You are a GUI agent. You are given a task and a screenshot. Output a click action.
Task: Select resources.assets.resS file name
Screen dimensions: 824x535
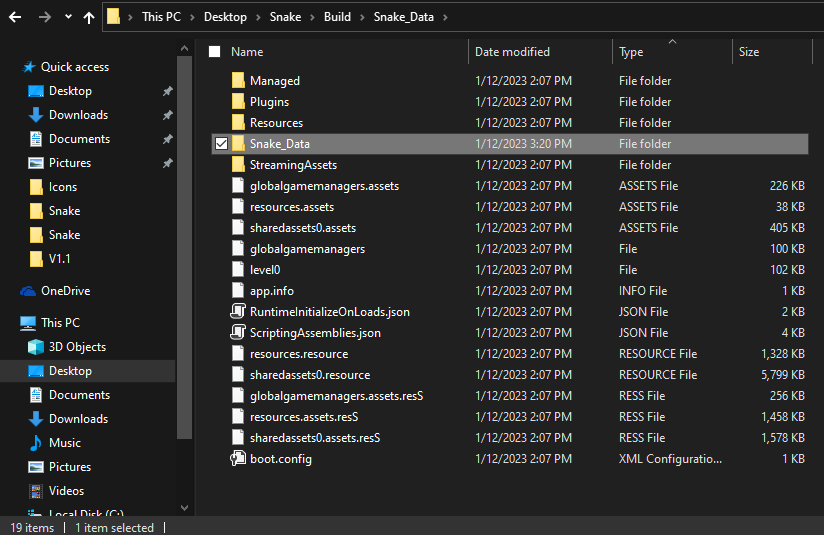pyautogui.click(x=304, y=417)
